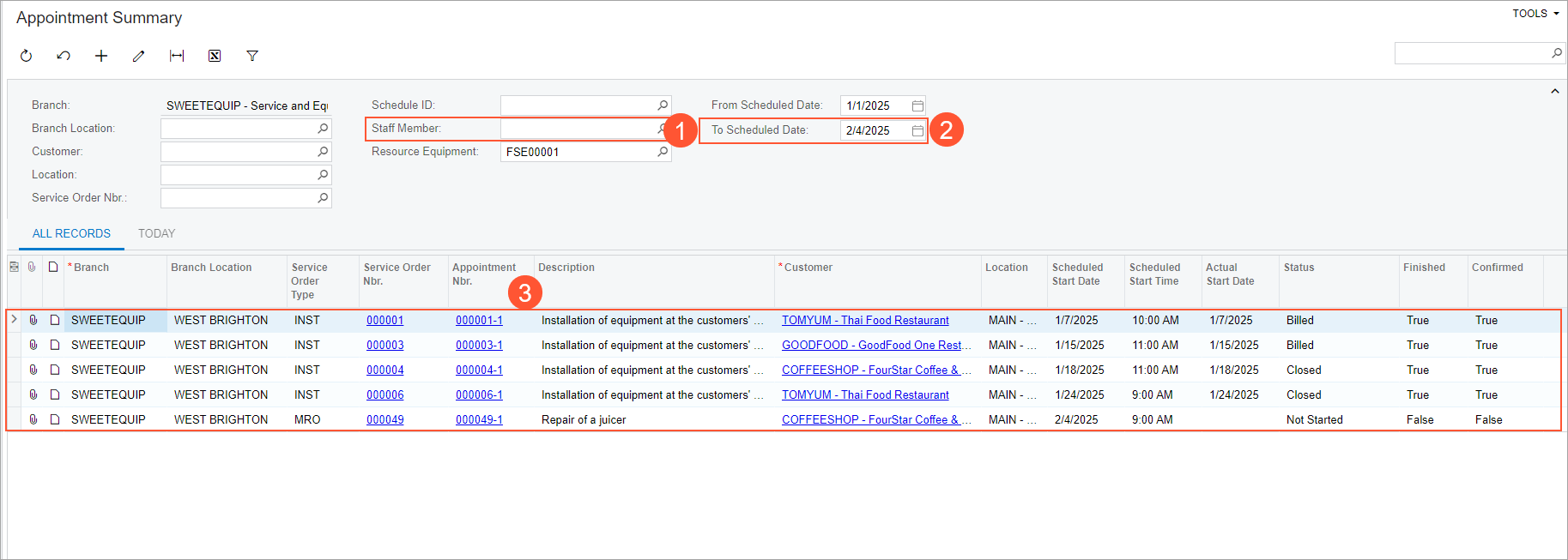This screenshot has height=560, width=1568.
Task: Click the Export to Excel icon
Action: pyautogui.click(x=215, y=56)
